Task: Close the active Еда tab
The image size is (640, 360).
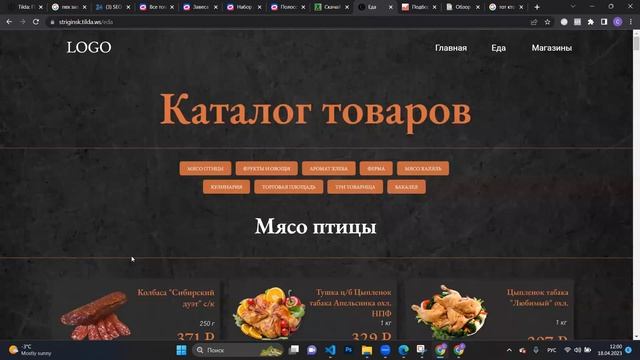Action: [x=390, y=7]
